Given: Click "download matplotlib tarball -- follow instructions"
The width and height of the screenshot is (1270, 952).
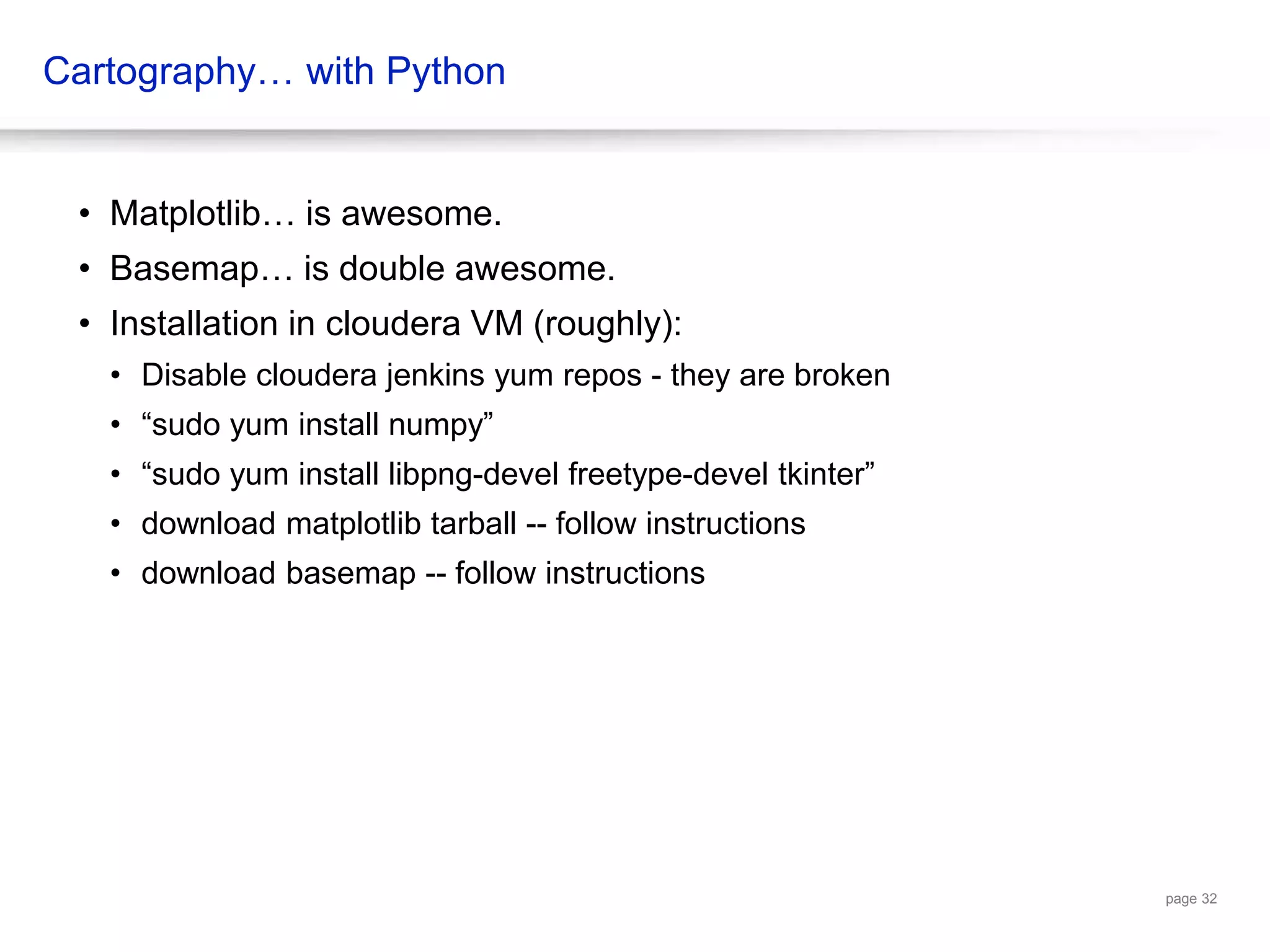Looking at the screenshot, I should 473,524.
